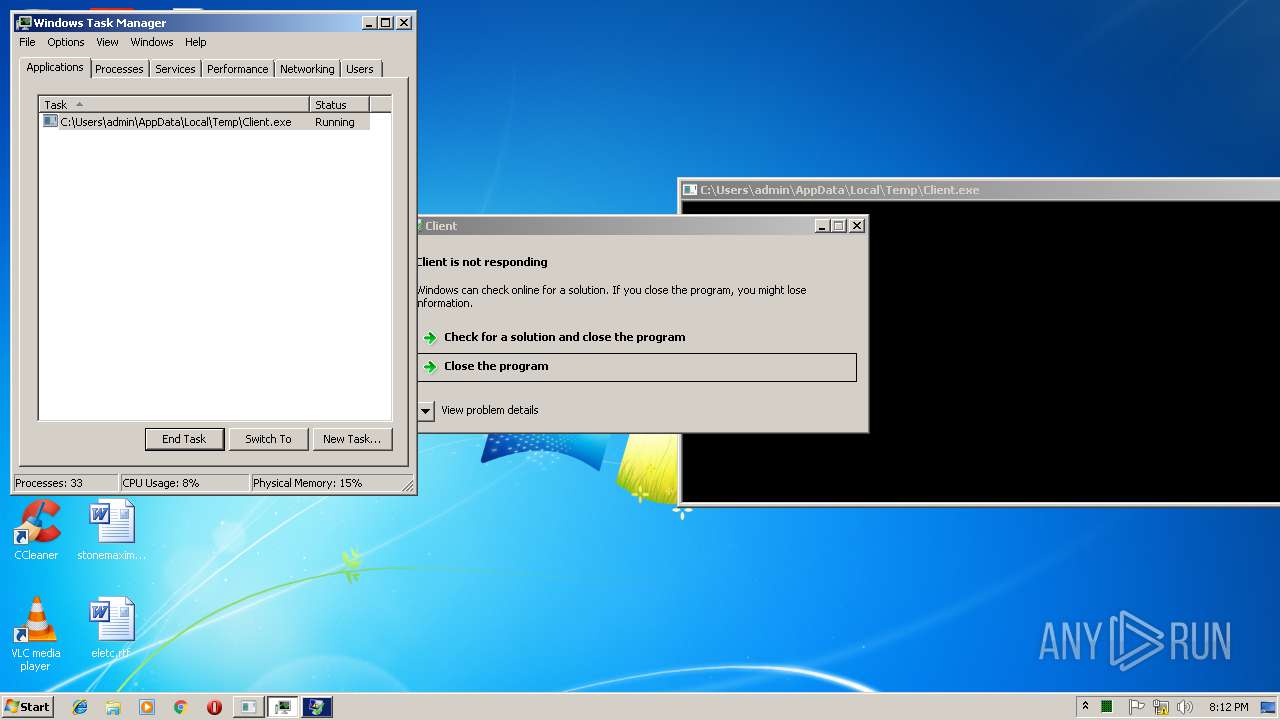Open the Help menu in Task Manager
Screen dimensions: 1280x720
pos(196,42)
